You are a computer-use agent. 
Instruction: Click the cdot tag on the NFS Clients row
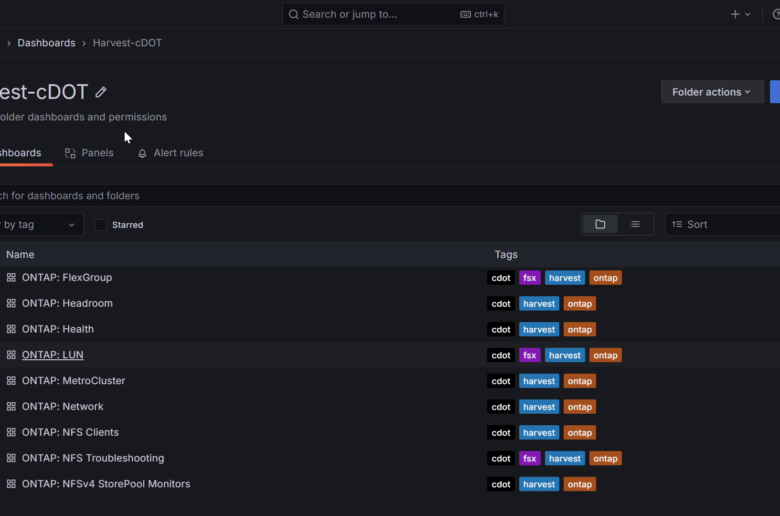[x=501, y=433]
